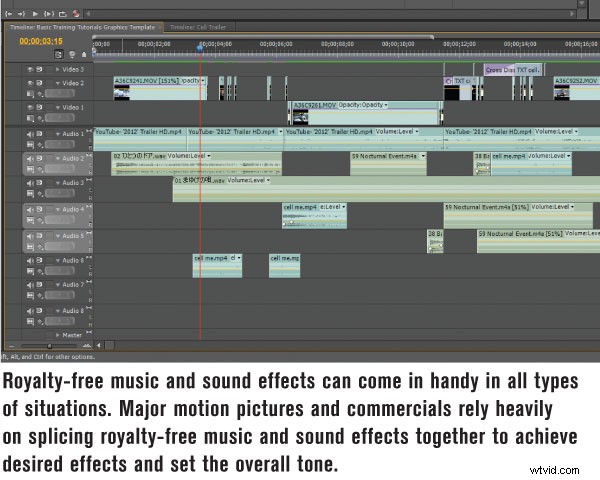Collapse the Audio 7 track

click(x=58, y=285)
